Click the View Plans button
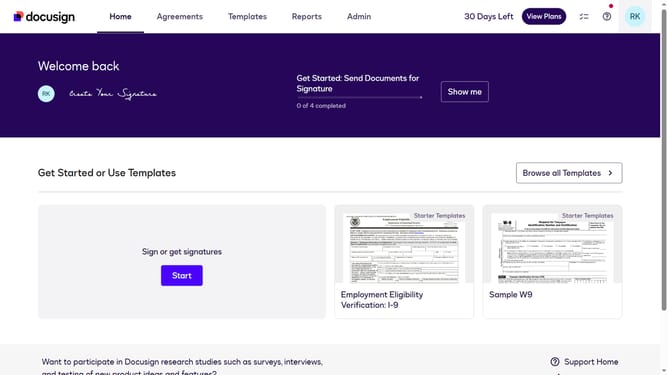The height and width of the screenshot is (375, 668). coord(544,17)
